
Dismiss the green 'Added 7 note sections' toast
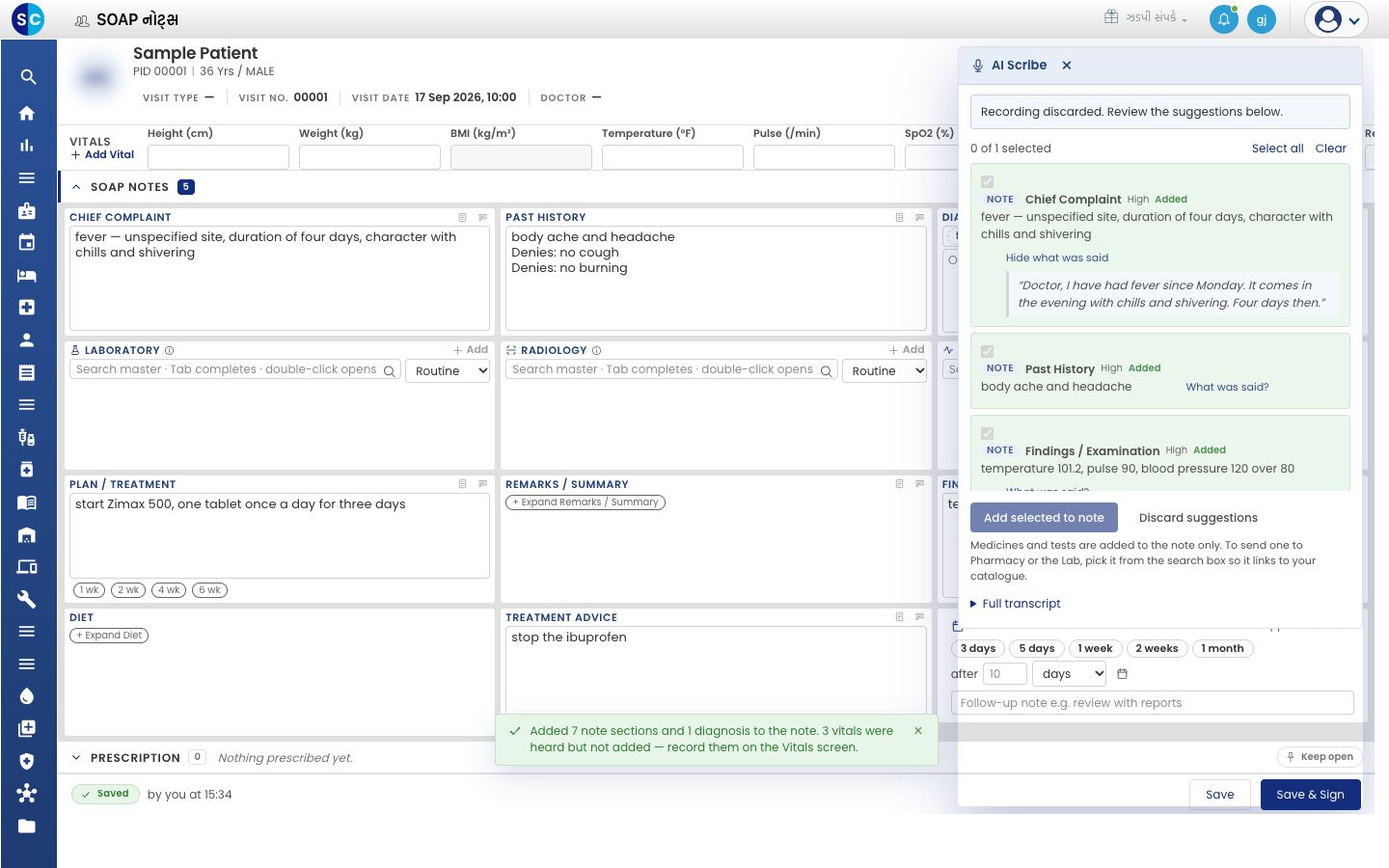coord(918,731)
